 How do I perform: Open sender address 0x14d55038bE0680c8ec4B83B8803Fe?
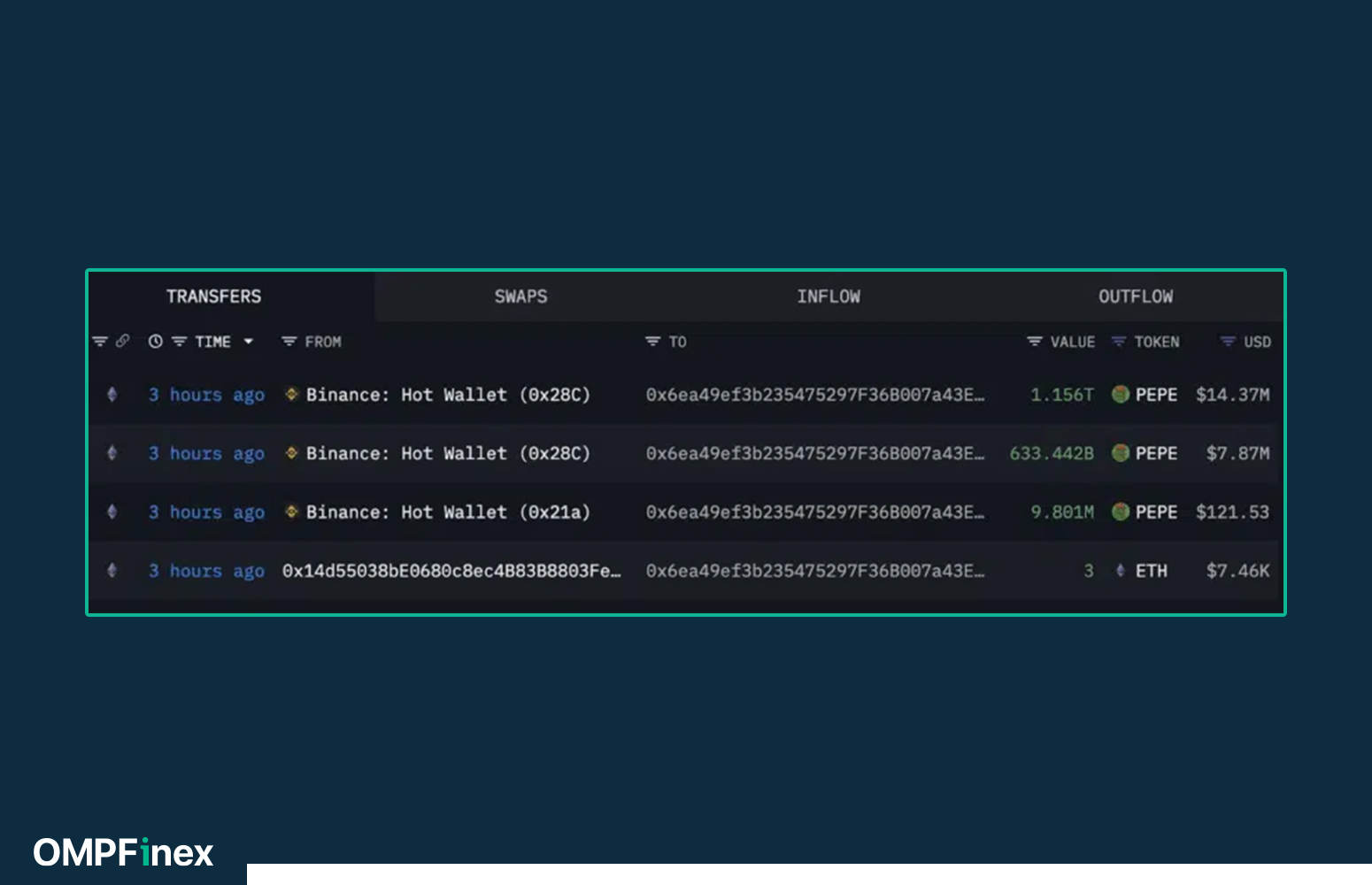click(x=451, y=571)
